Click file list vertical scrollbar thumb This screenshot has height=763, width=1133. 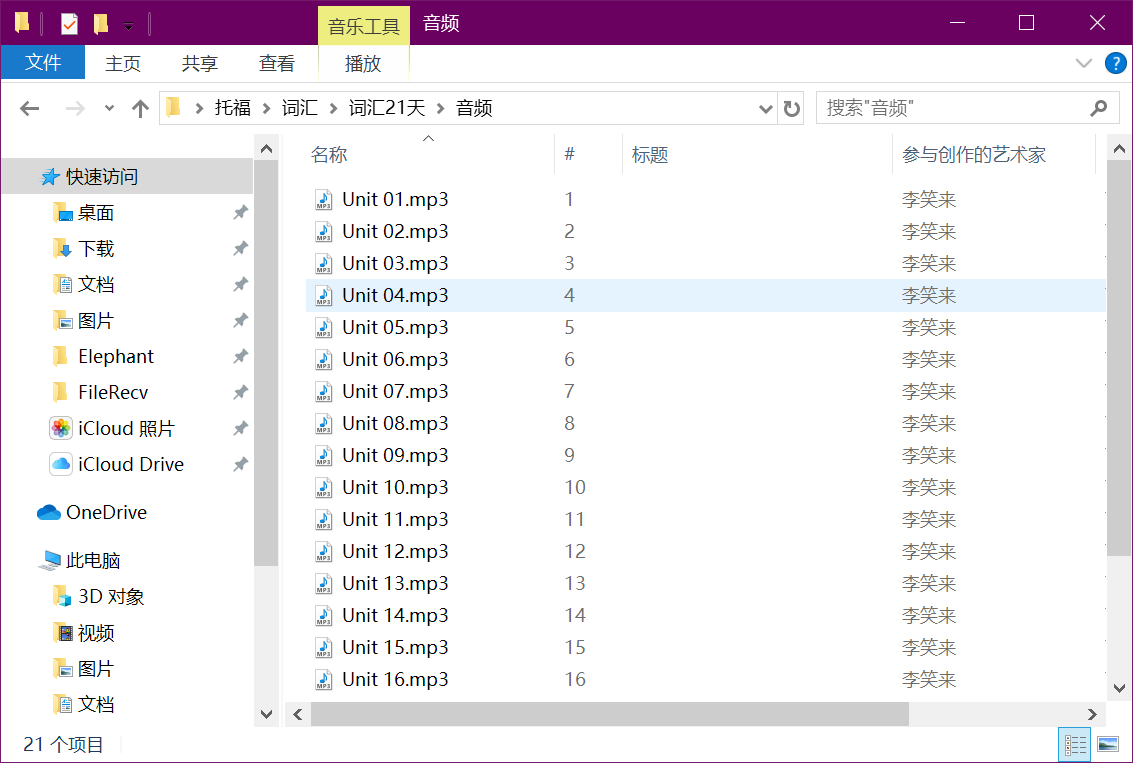(x=1119, y=358)
